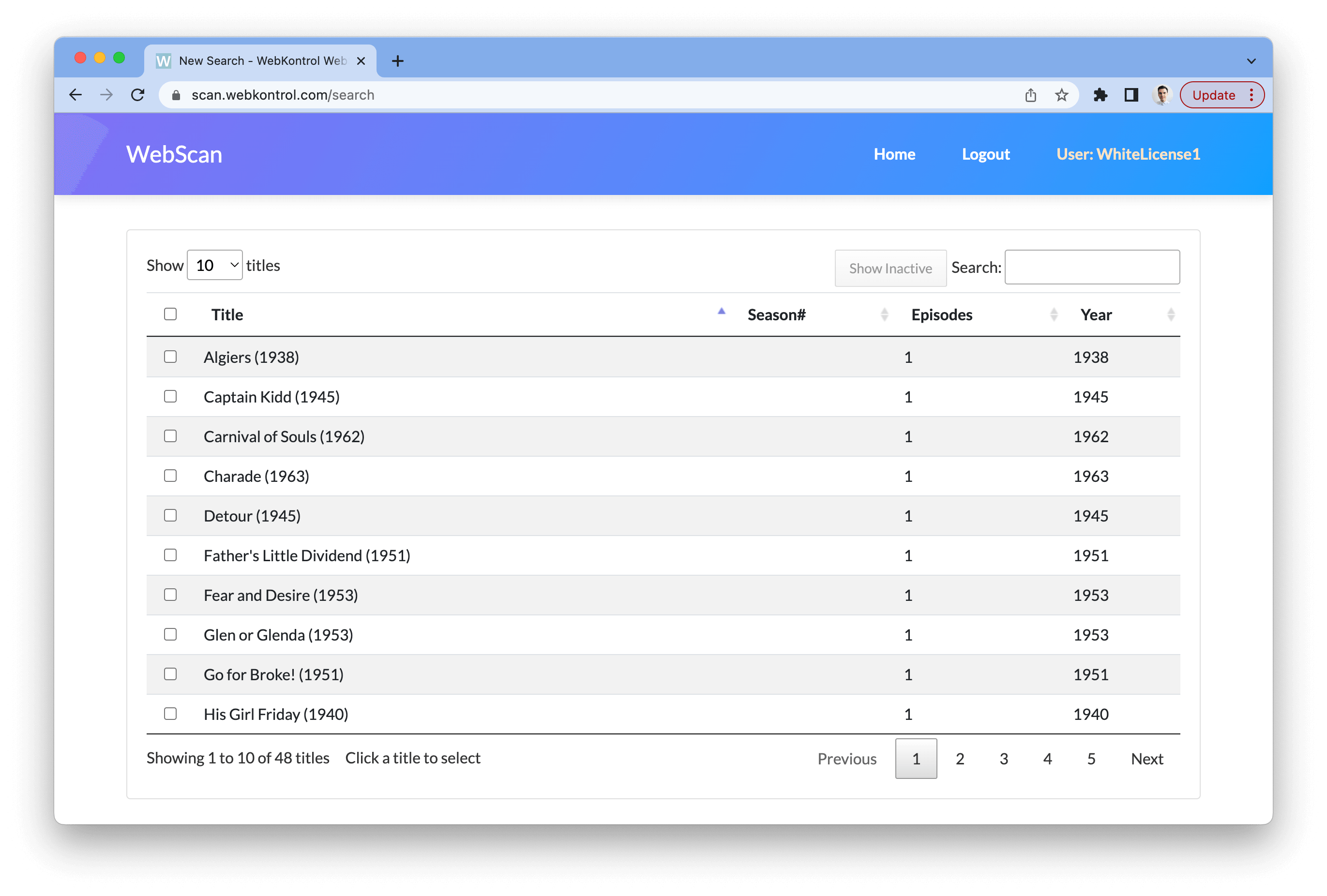Click the address bar URL
The width and height of the screenshot is (1327, 896).
(283, 95)
